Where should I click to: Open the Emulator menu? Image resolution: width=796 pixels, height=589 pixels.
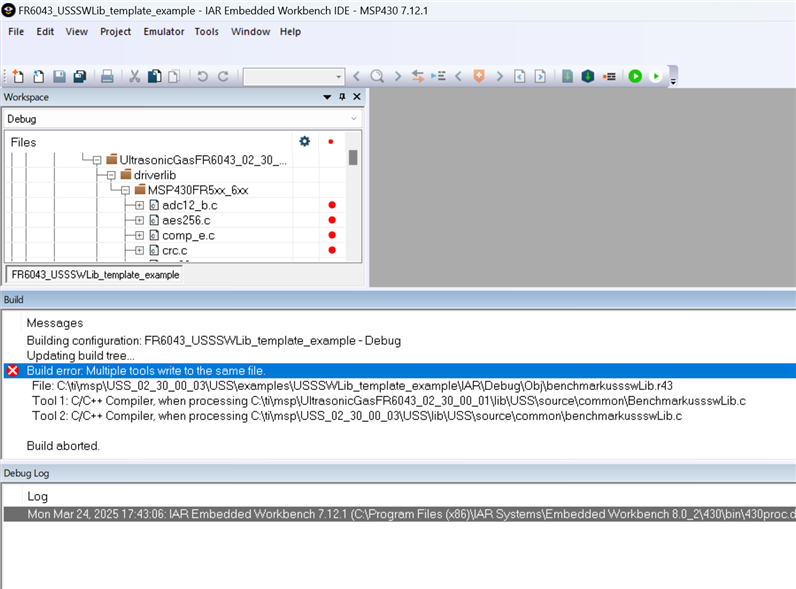[163, 31]
